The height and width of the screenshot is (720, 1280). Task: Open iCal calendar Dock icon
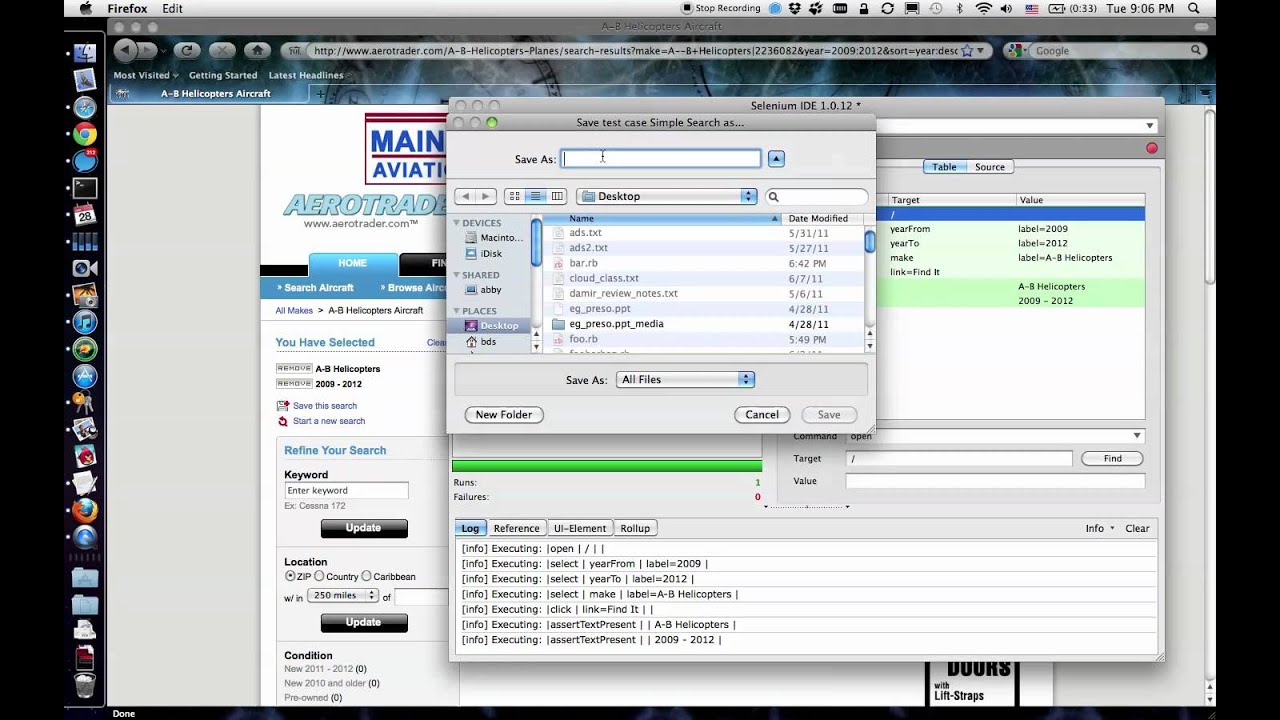pos(85,215)
